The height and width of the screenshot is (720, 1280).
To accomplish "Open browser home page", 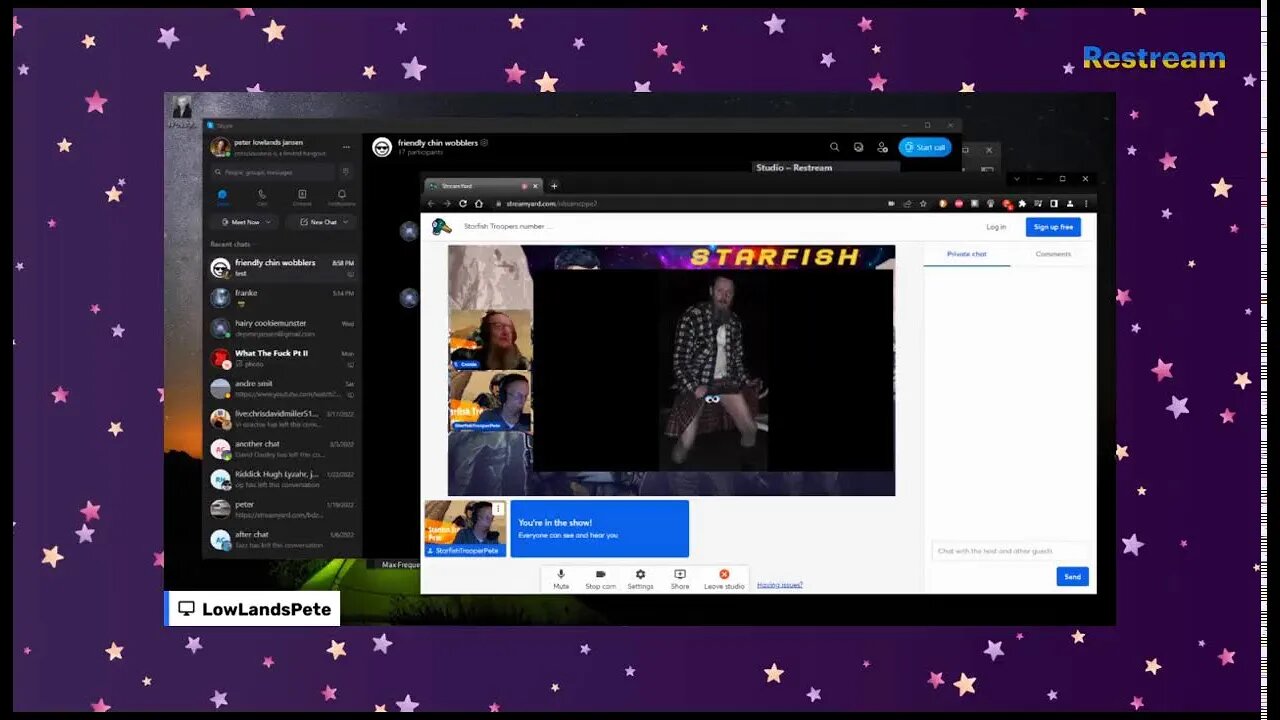I will (479, 203).
